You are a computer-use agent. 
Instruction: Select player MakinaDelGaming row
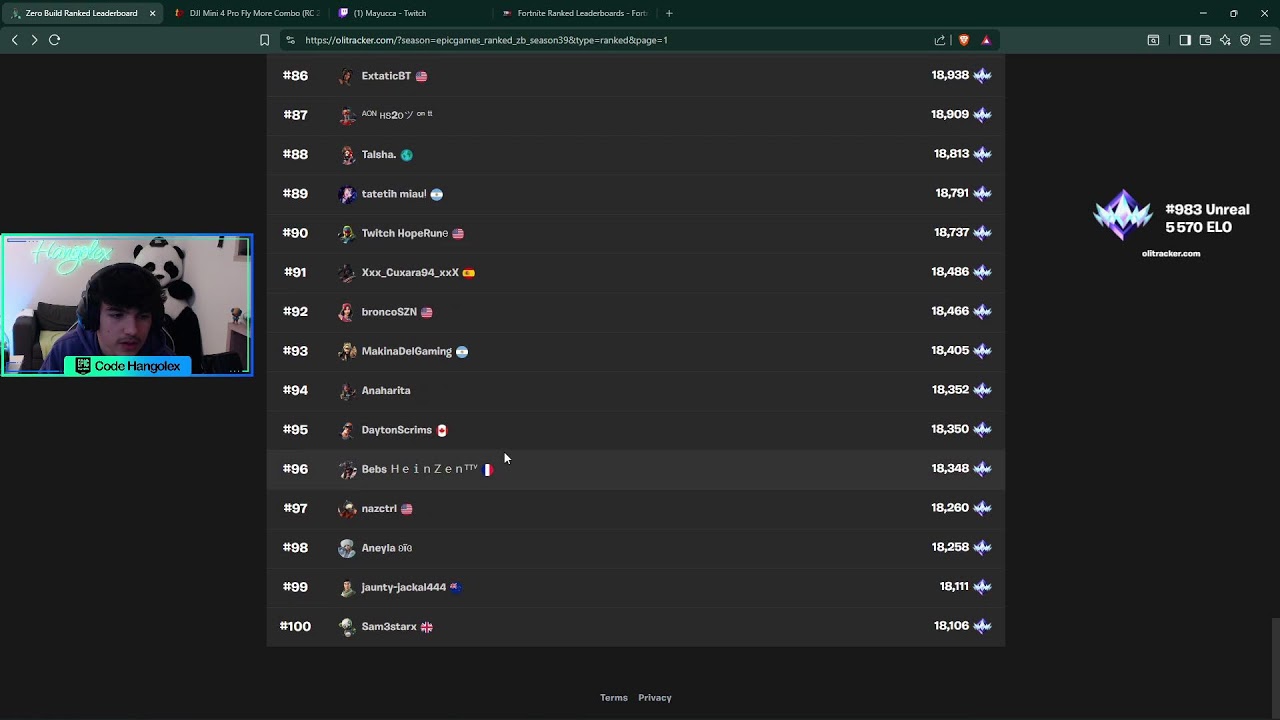click(636, 351)
